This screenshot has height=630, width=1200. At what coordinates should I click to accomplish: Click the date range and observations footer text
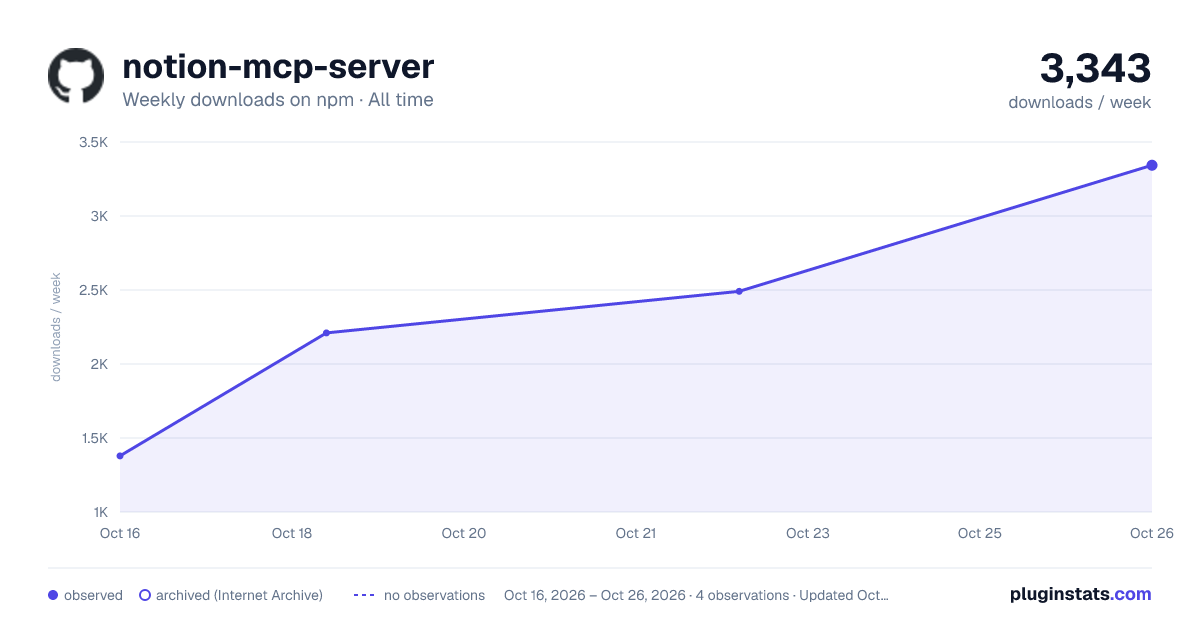[x=696, y=595]
